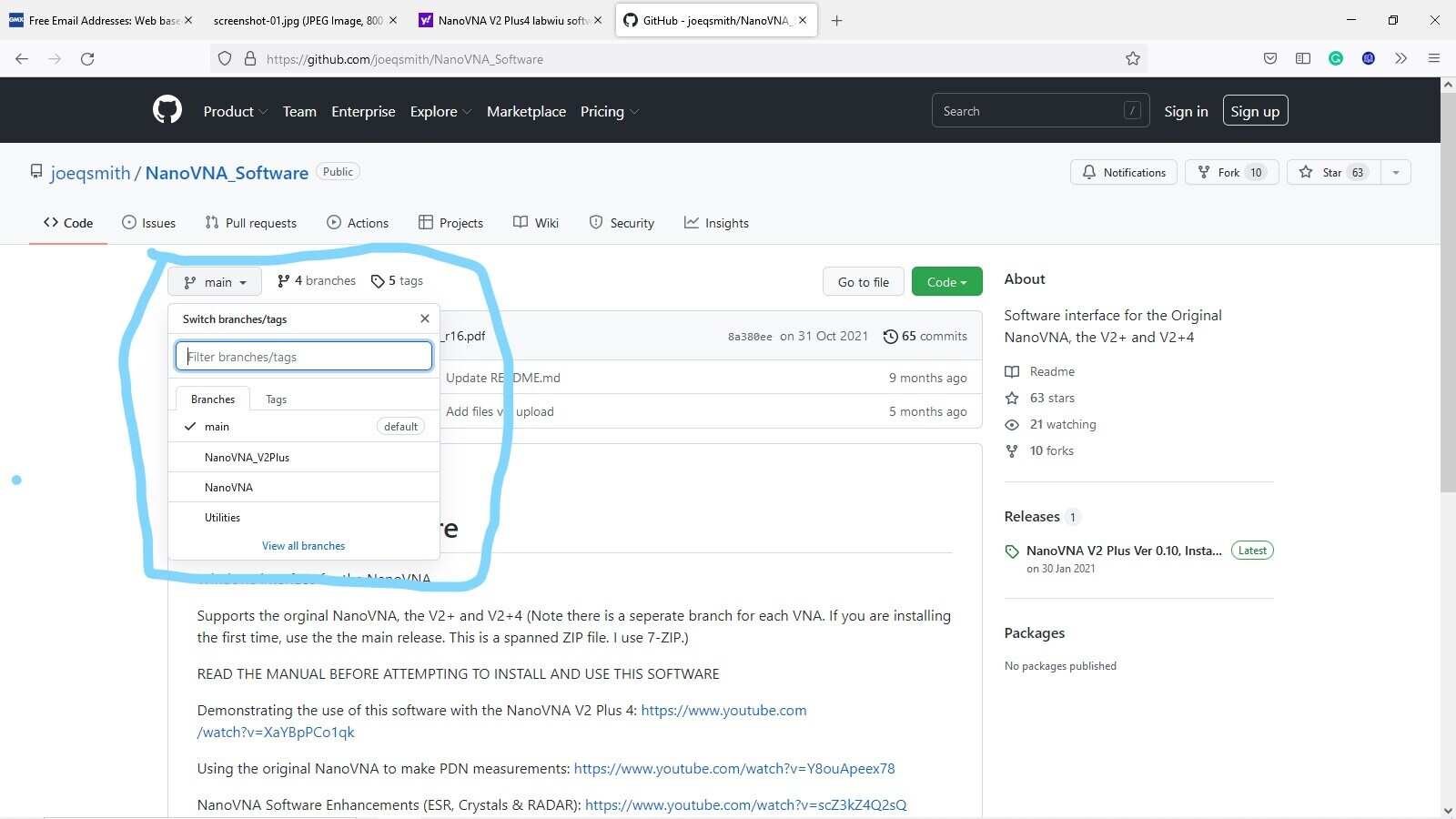Switch to the Insights tab
Image resolution: width=1456 pixels, height=819 pixels.
pyautogui.click(x=716, y=223)
